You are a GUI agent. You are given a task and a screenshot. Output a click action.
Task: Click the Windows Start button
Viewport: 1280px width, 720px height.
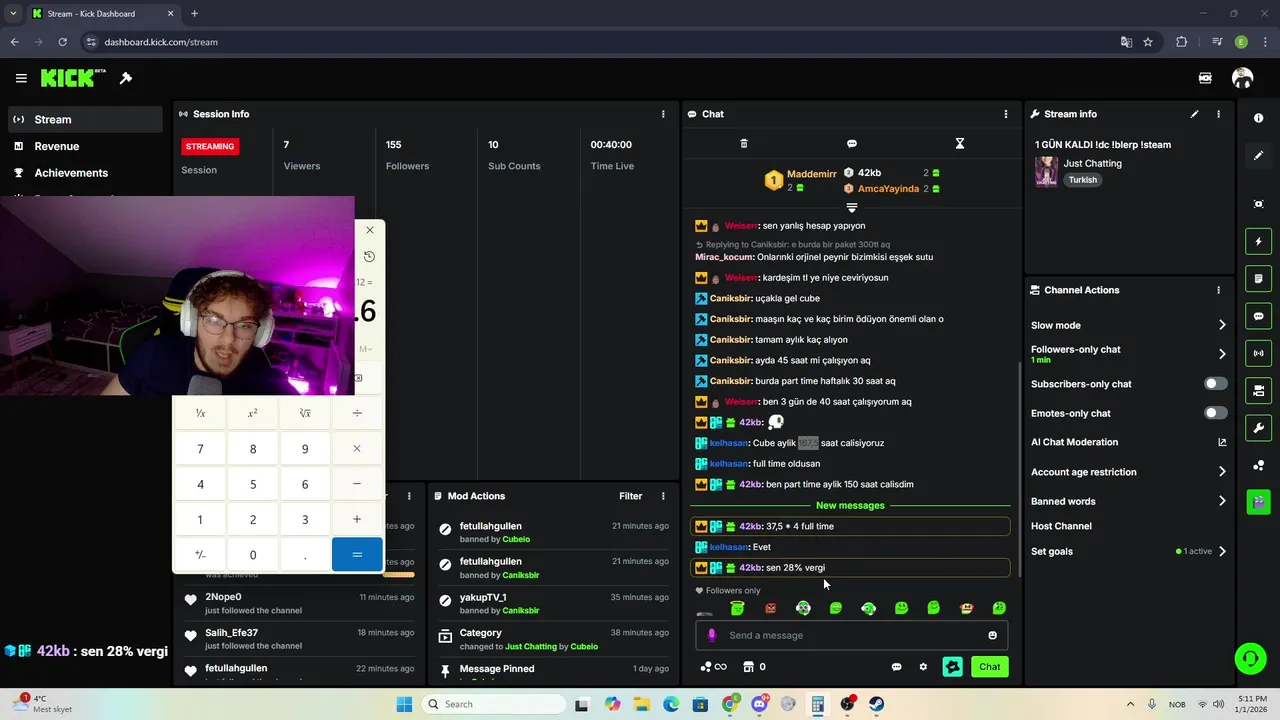(x=404, y=704)
